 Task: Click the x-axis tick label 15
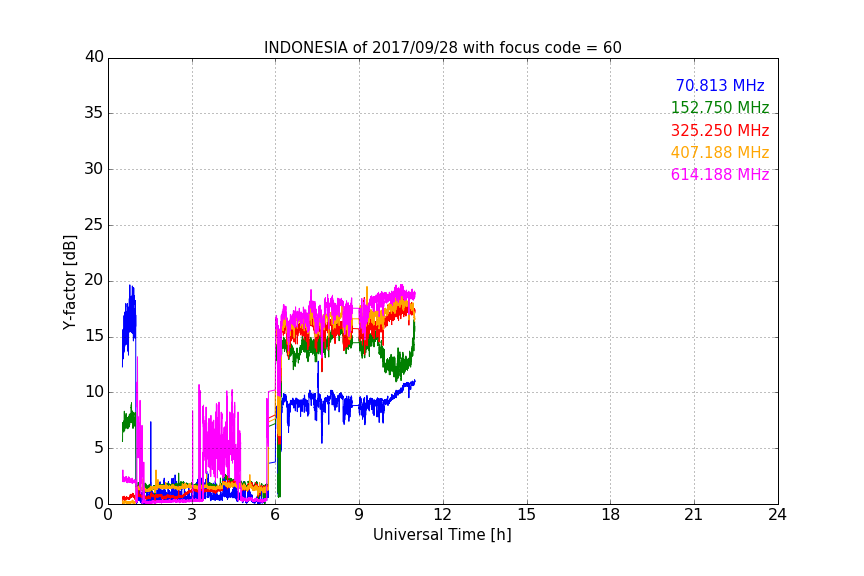(527, 515)
